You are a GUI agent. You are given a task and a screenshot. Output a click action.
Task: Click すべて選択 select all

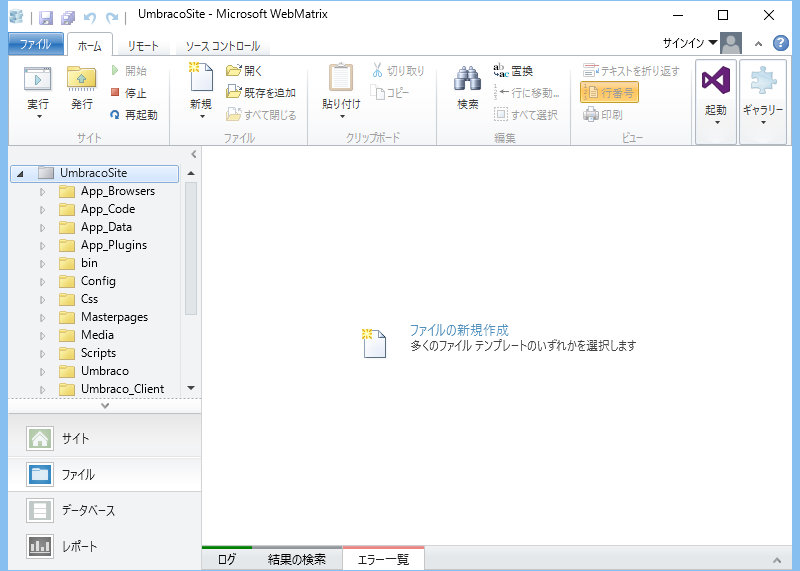526,115
